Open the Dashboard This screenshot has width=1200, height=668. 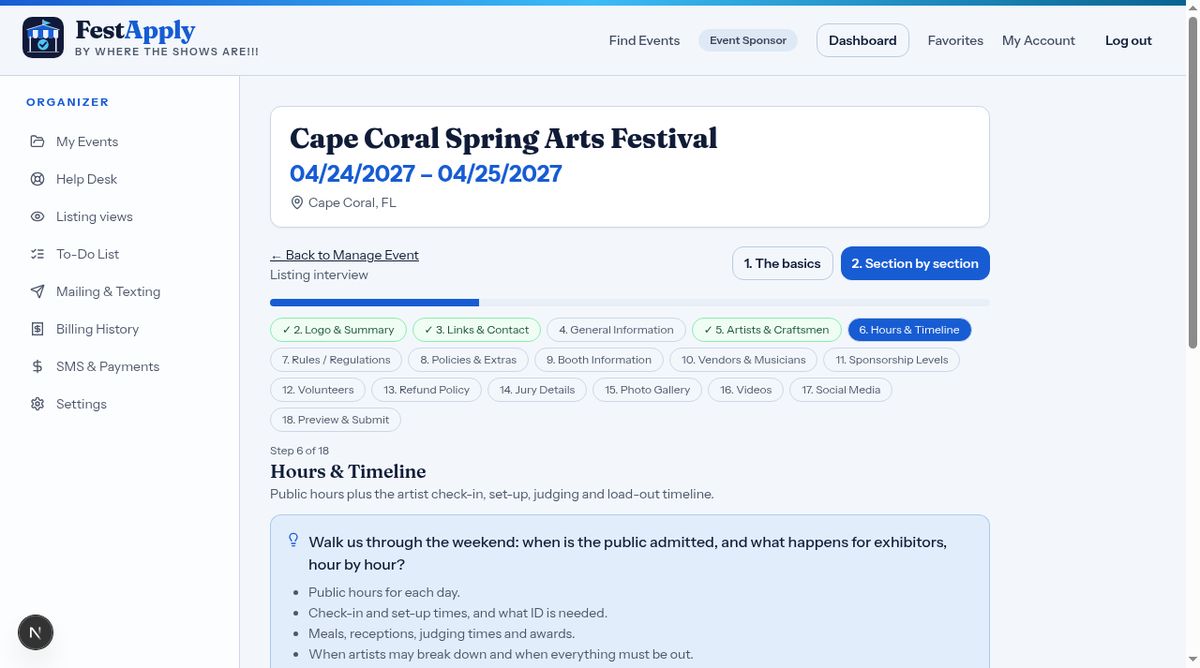(x=863, y=40)
